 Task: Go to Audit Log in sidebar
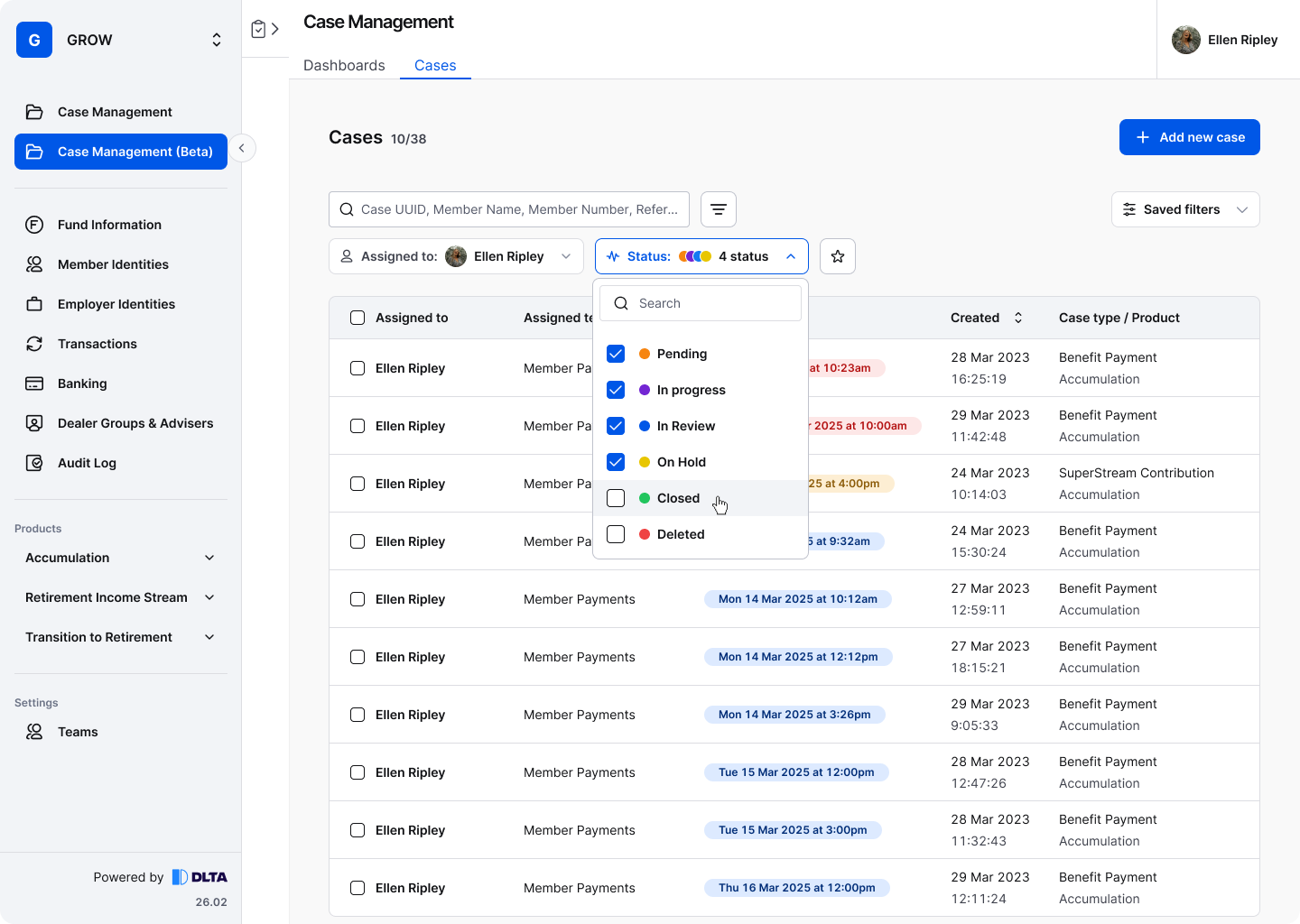coord(87,463)
